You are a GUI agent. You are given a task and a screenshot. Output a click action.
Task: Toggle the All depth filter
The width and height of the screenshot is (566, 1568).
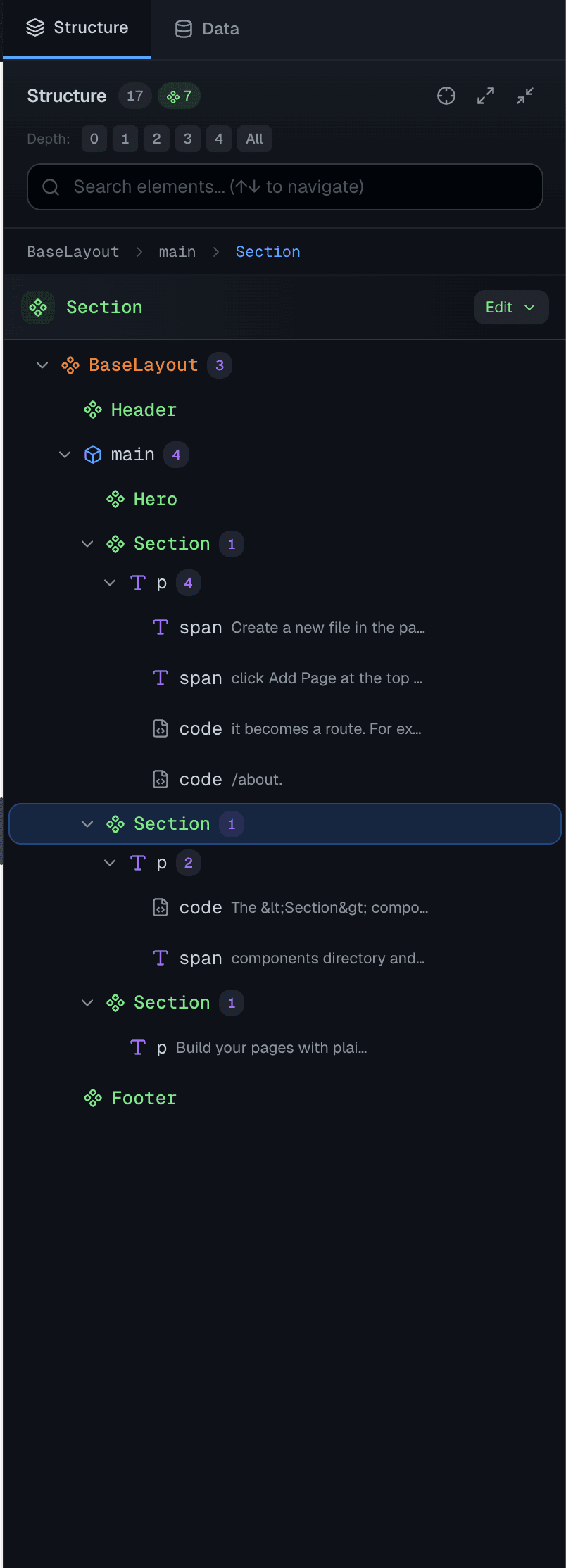254,139
